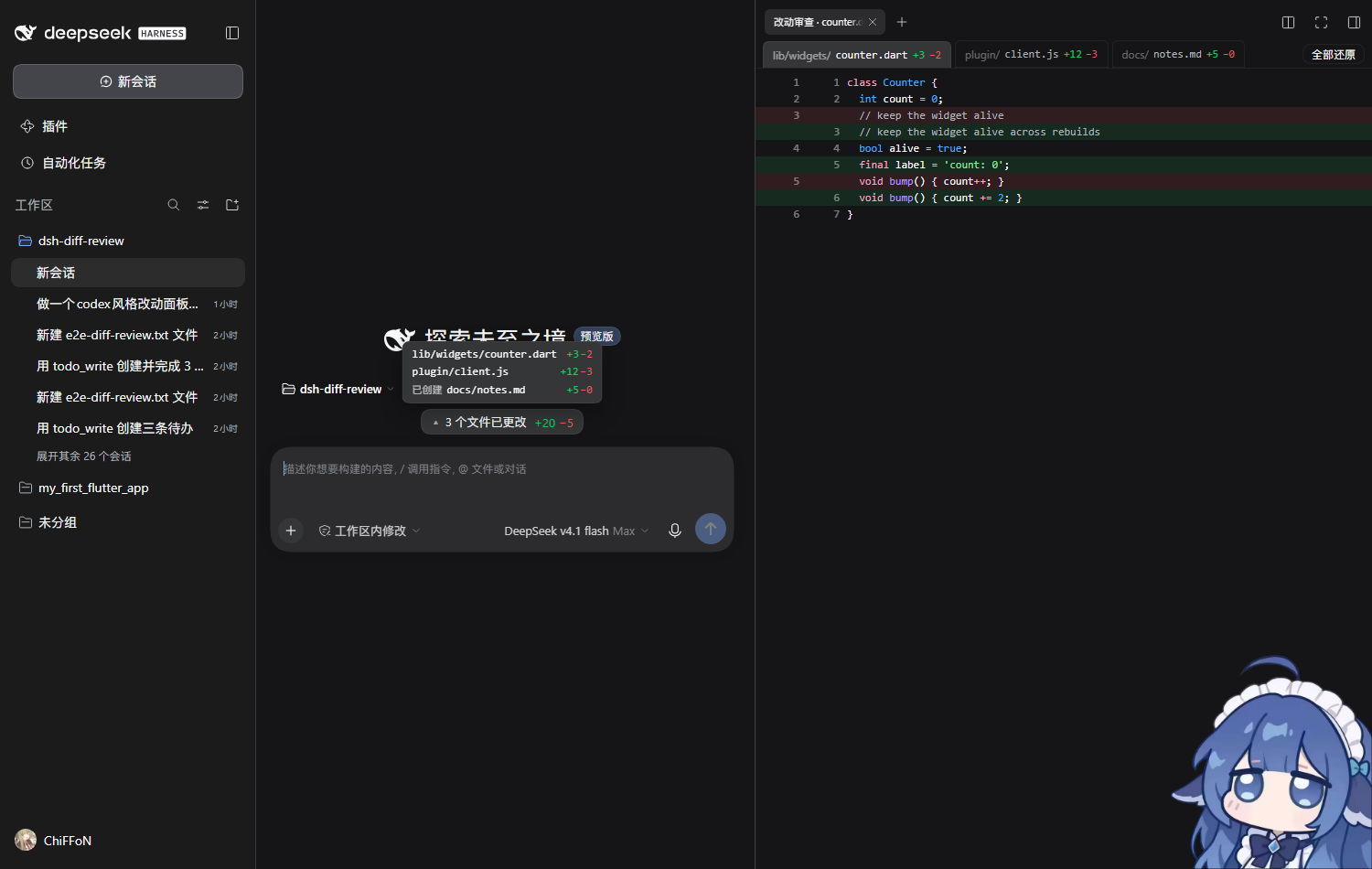Viewport: 1372px width, 869px height.
Task: Click the 'class Counter {' code line
Action: click(1063, 82)
